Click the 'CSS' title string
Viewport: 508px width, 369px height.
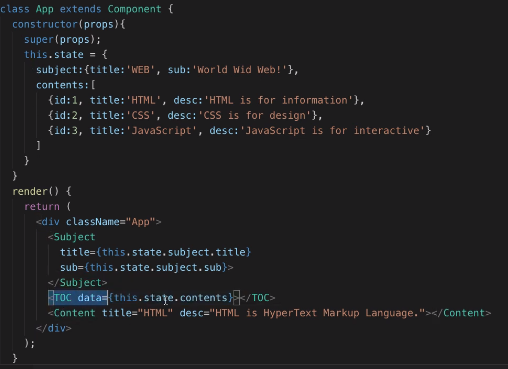(140, 116)
